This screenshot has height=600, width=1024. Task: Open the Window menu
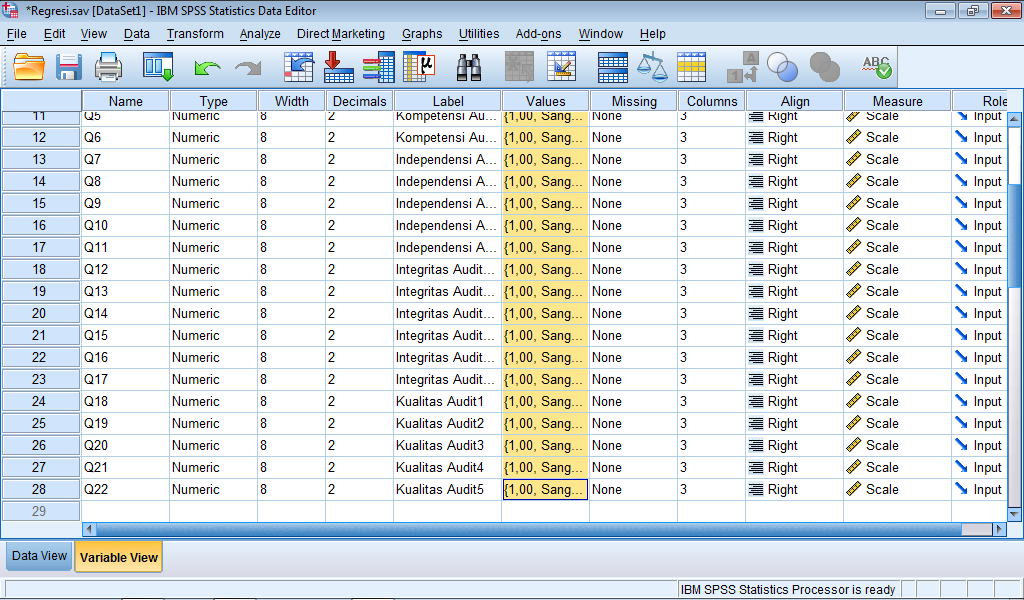click(600, 34)
